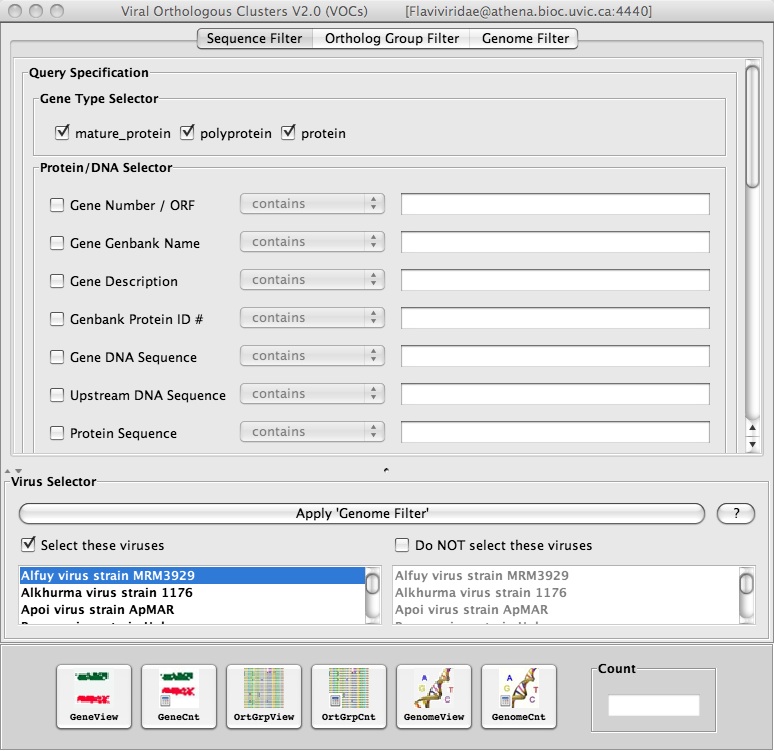Click query panel scroll up arrow
The height and width of the screenshot is (751, 774).
[752, 428]
